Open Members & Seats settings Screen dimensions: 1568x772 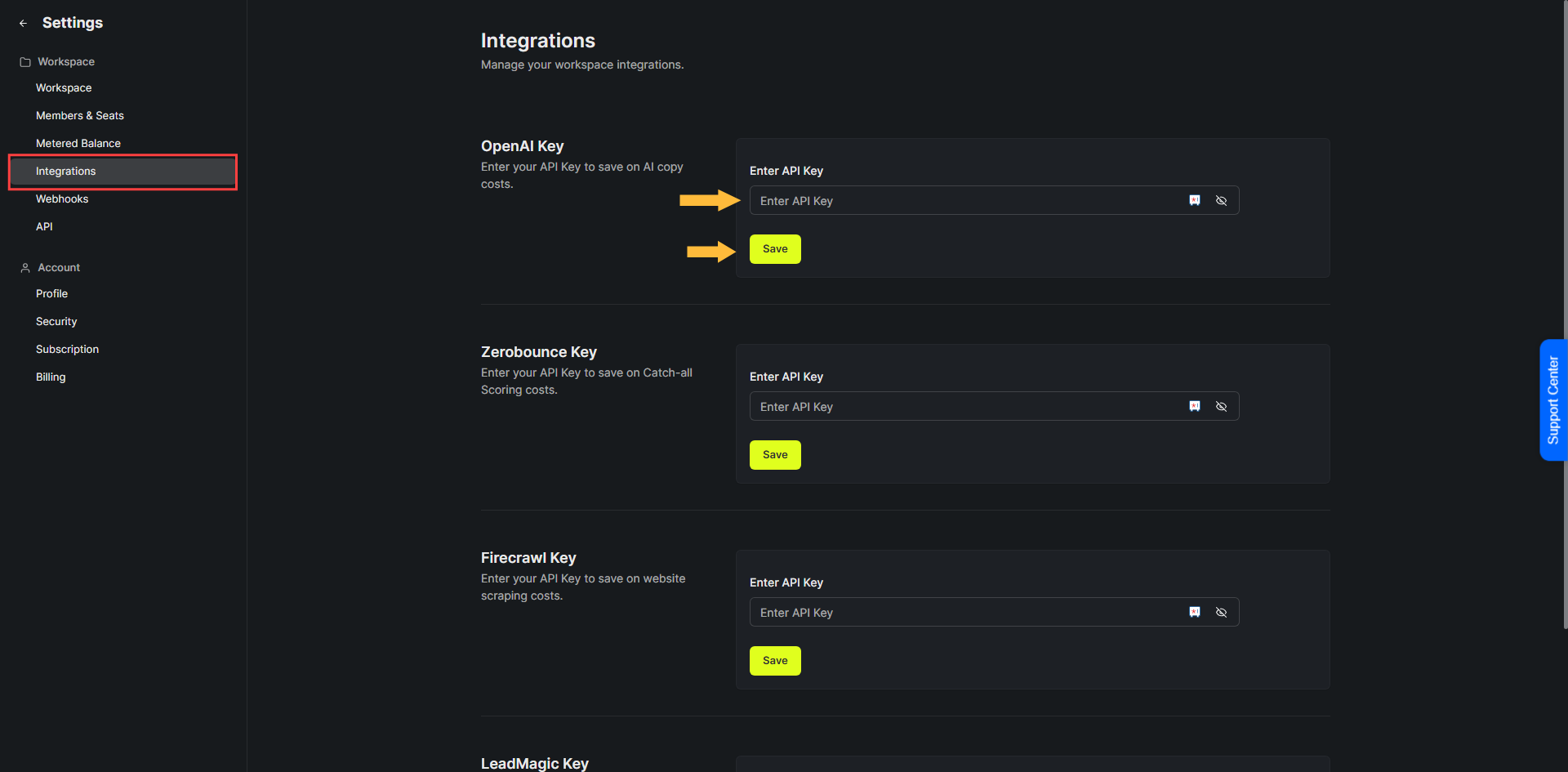click(80, 116)
